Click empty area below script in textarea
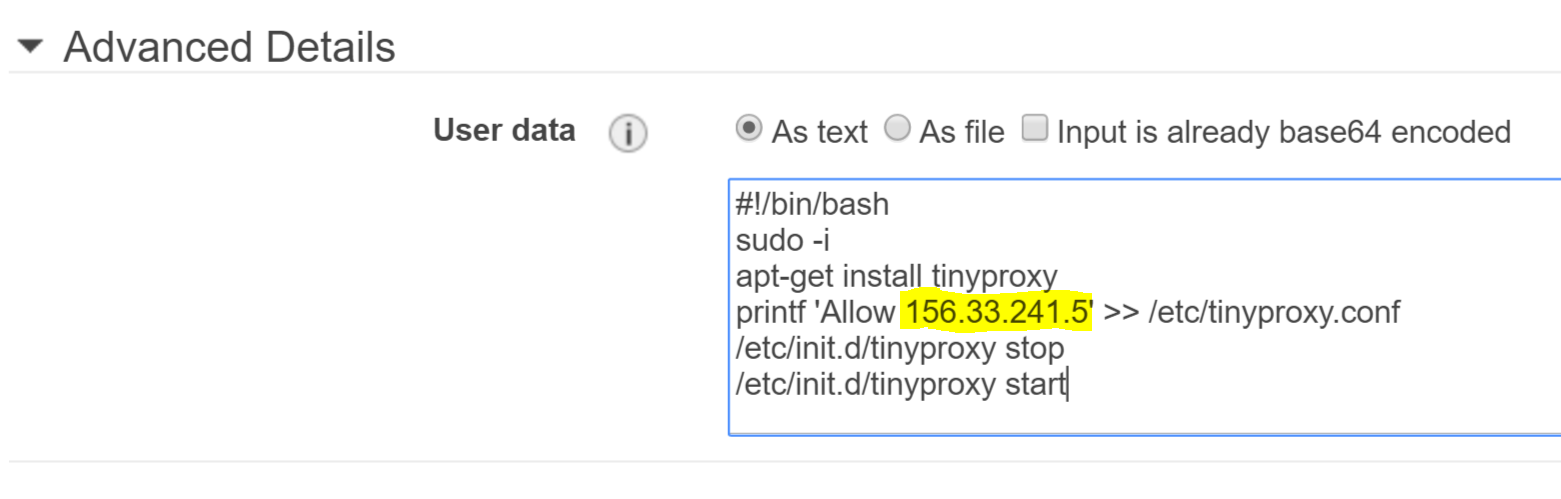 point(1144,417)
